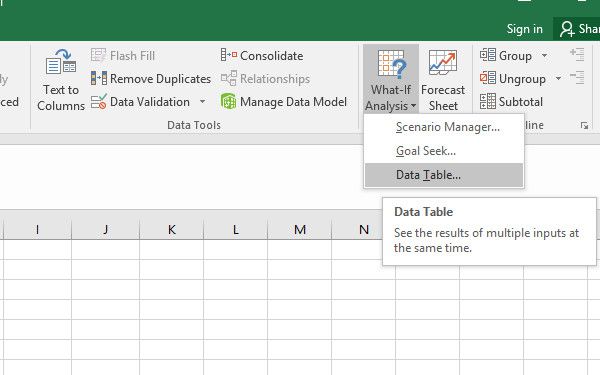Select column K header
Viewport: 600px width, 375px height.
[172, 230]
